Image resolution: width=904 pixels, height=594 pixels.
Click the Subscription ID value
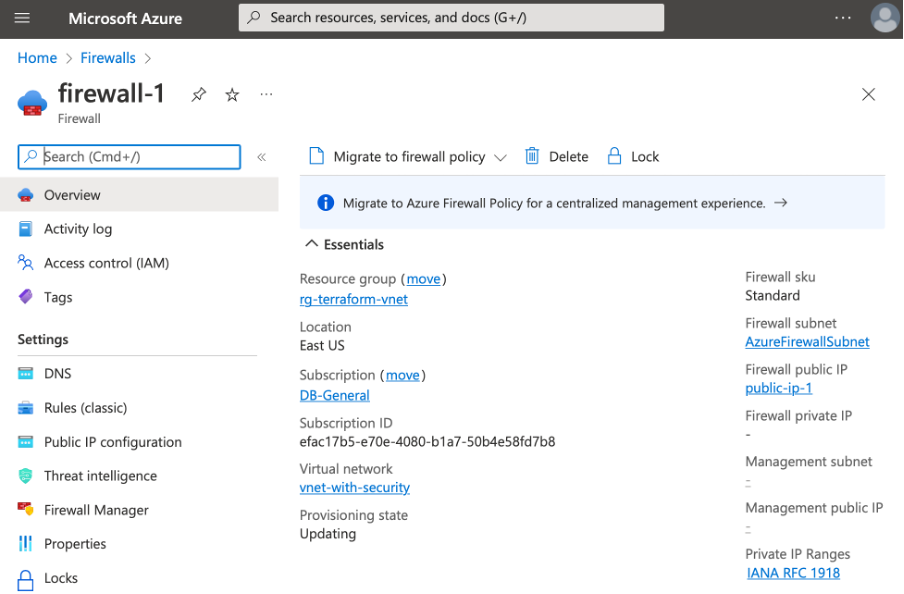coord(427,442)
